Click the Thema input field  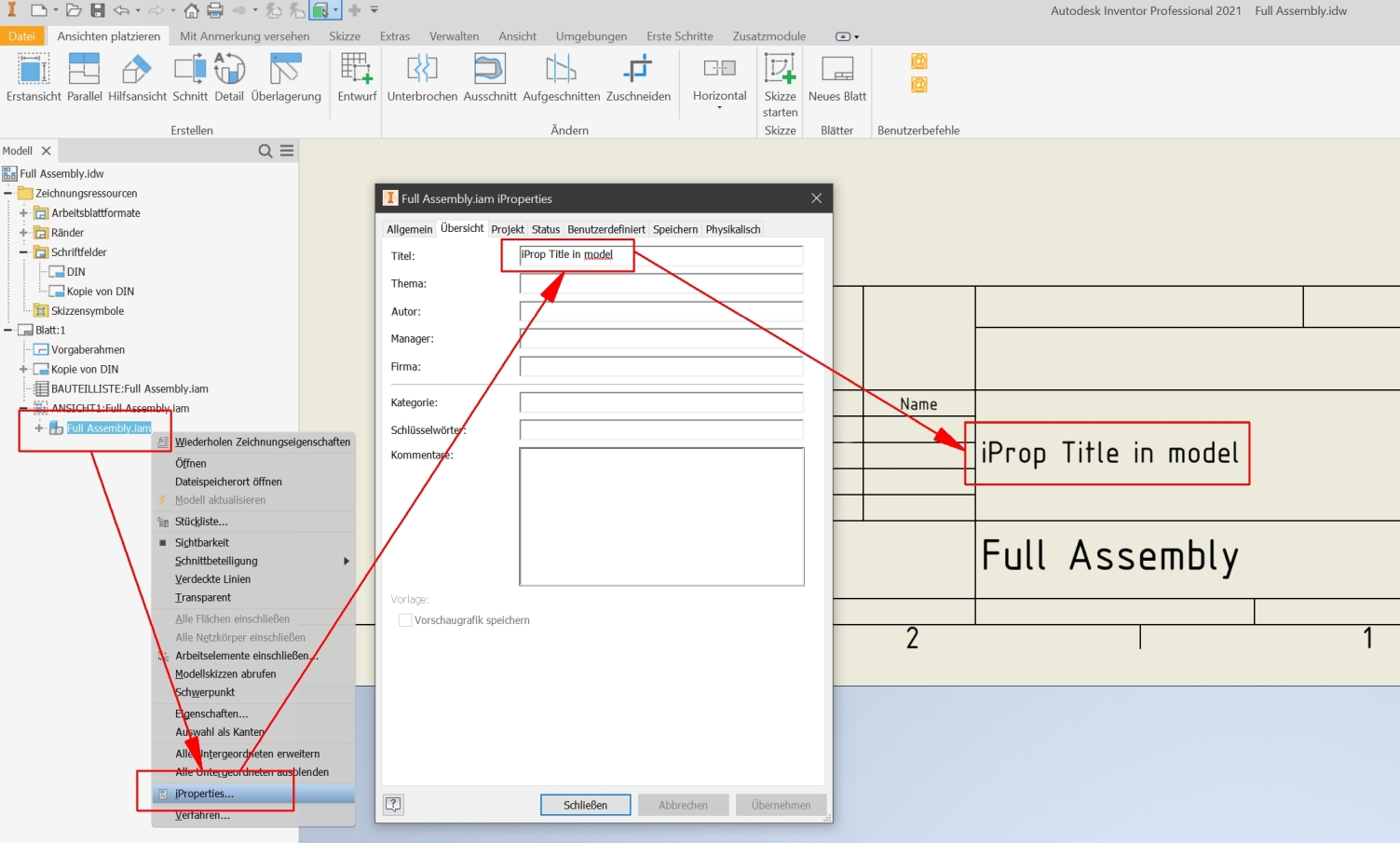point(661,283)
